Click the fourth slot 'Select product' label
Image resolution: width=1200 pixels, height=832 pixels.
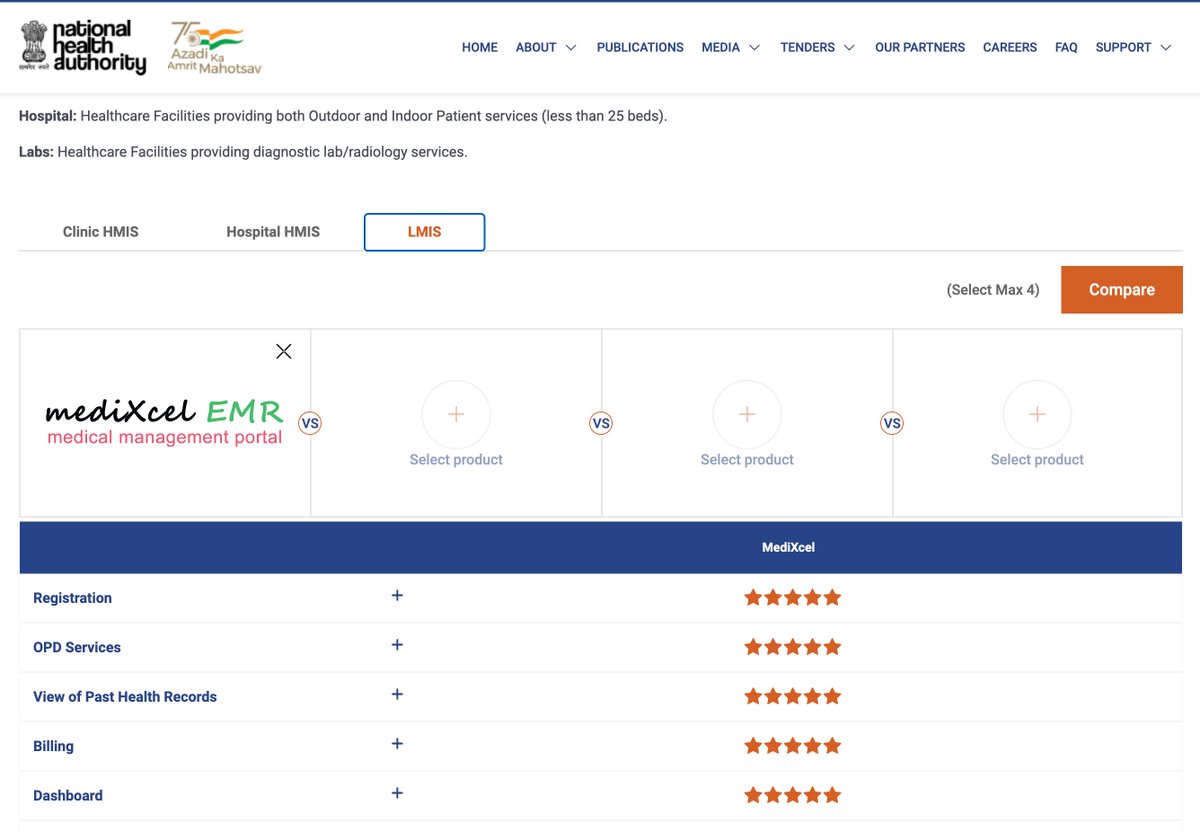(1037, 460)
